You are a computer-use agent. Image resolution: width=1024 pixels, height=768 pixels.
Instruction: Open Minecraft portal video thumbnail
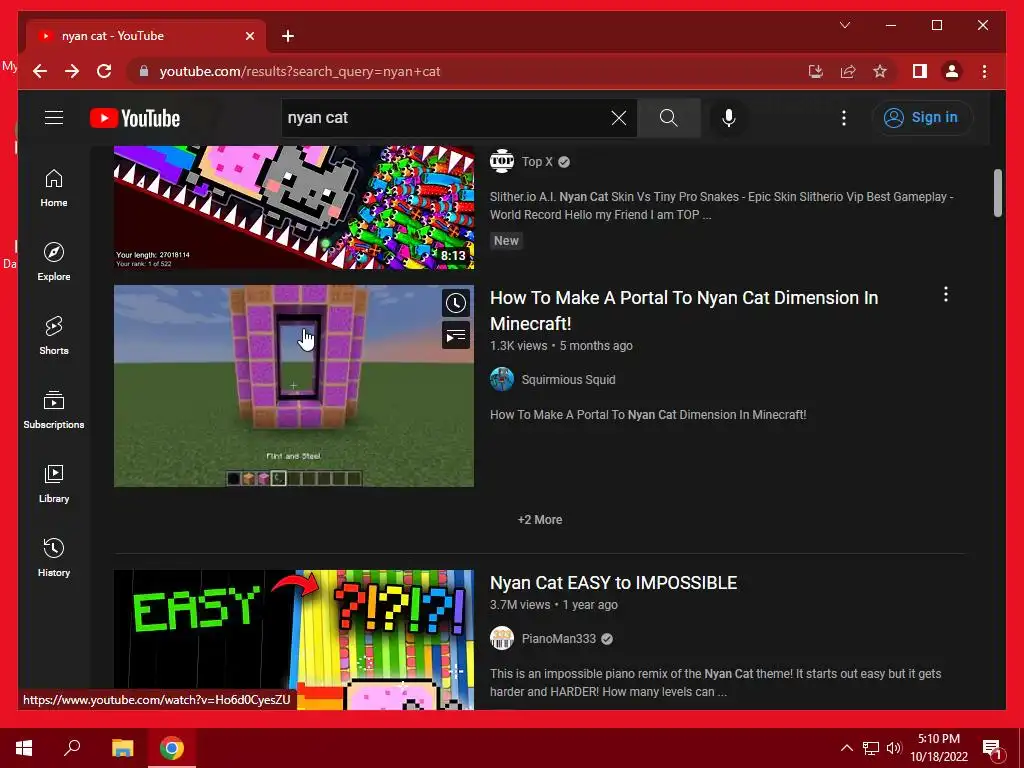[294, 386]
